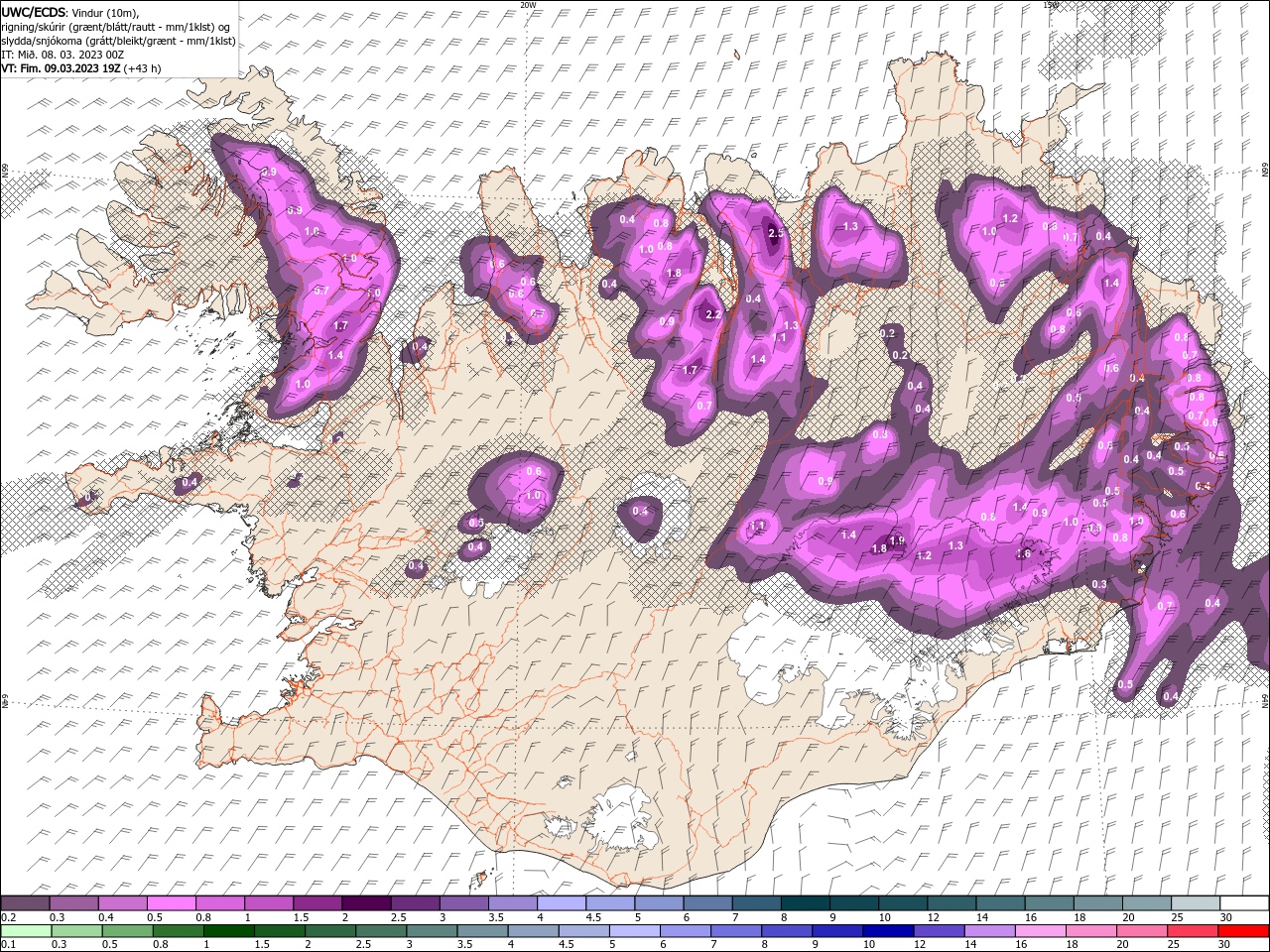
Task: Click the 2.5 snowfall value on the map
Action: coord(776,234)
